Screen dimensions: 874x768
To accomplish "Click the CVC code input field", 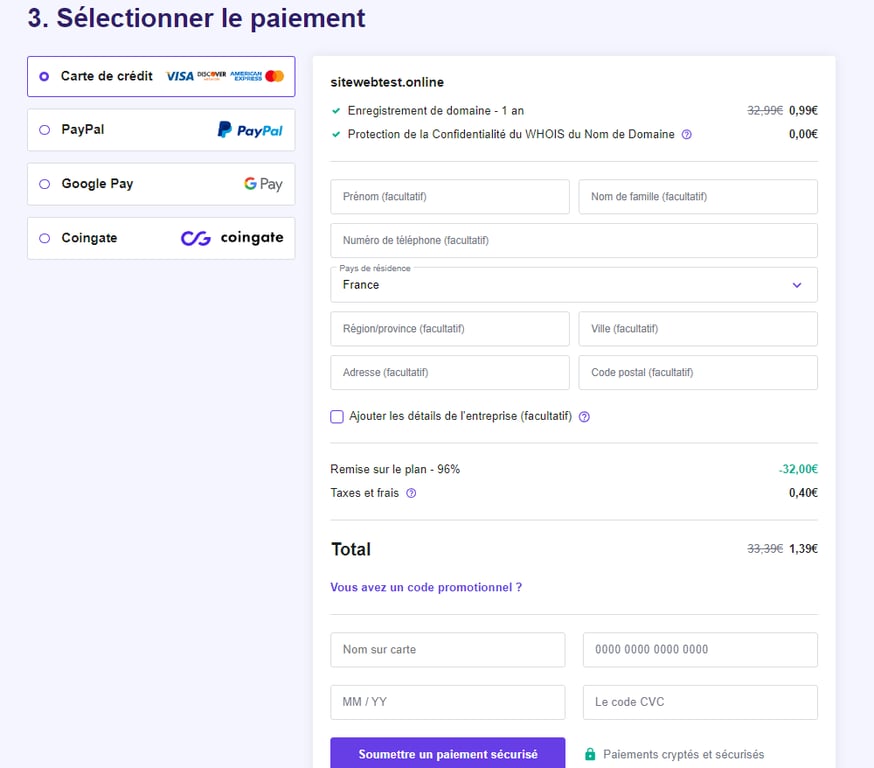I will point(698,702).
